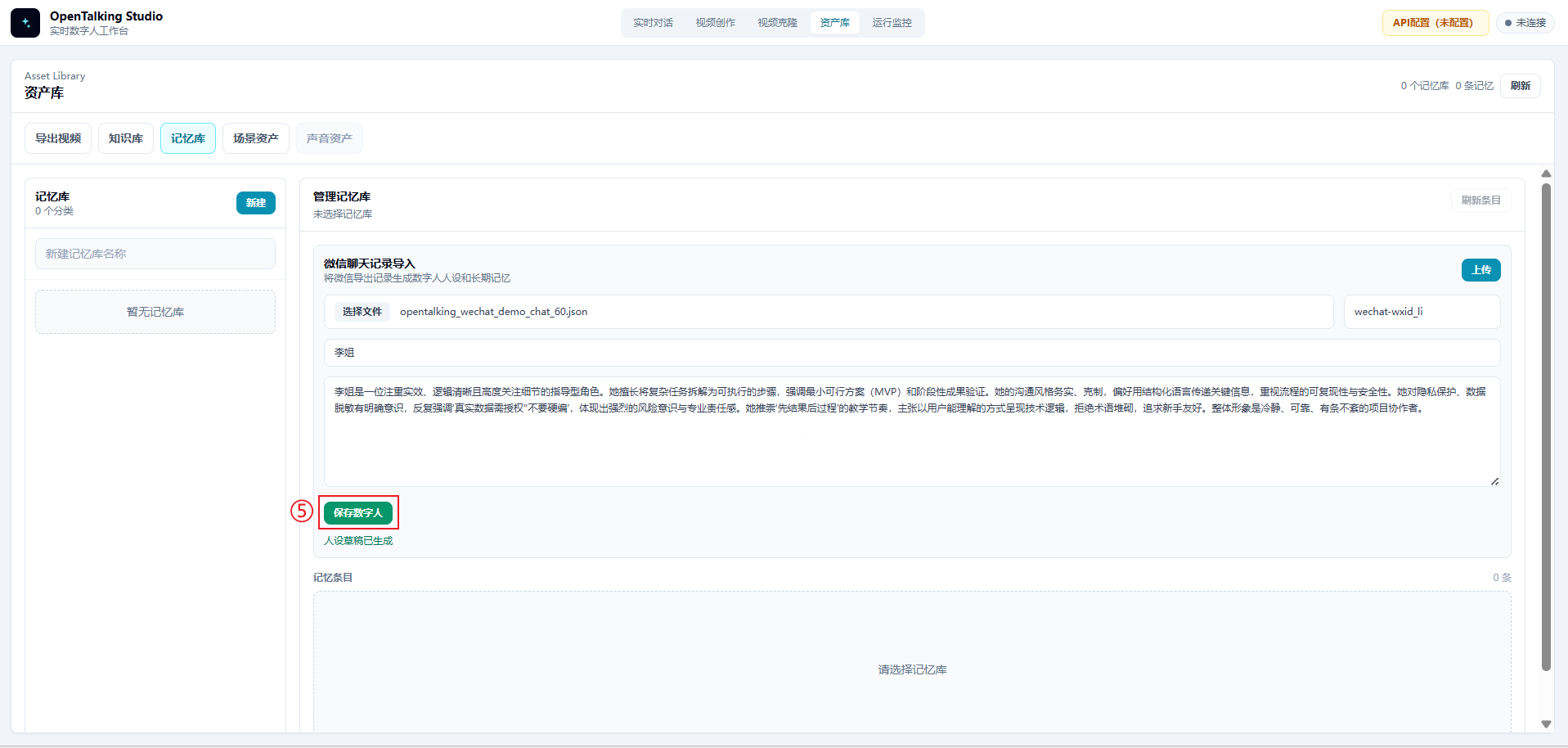1568x748 pixels.
Task: Open the 场景资产 category
Action: pos(256,138)
